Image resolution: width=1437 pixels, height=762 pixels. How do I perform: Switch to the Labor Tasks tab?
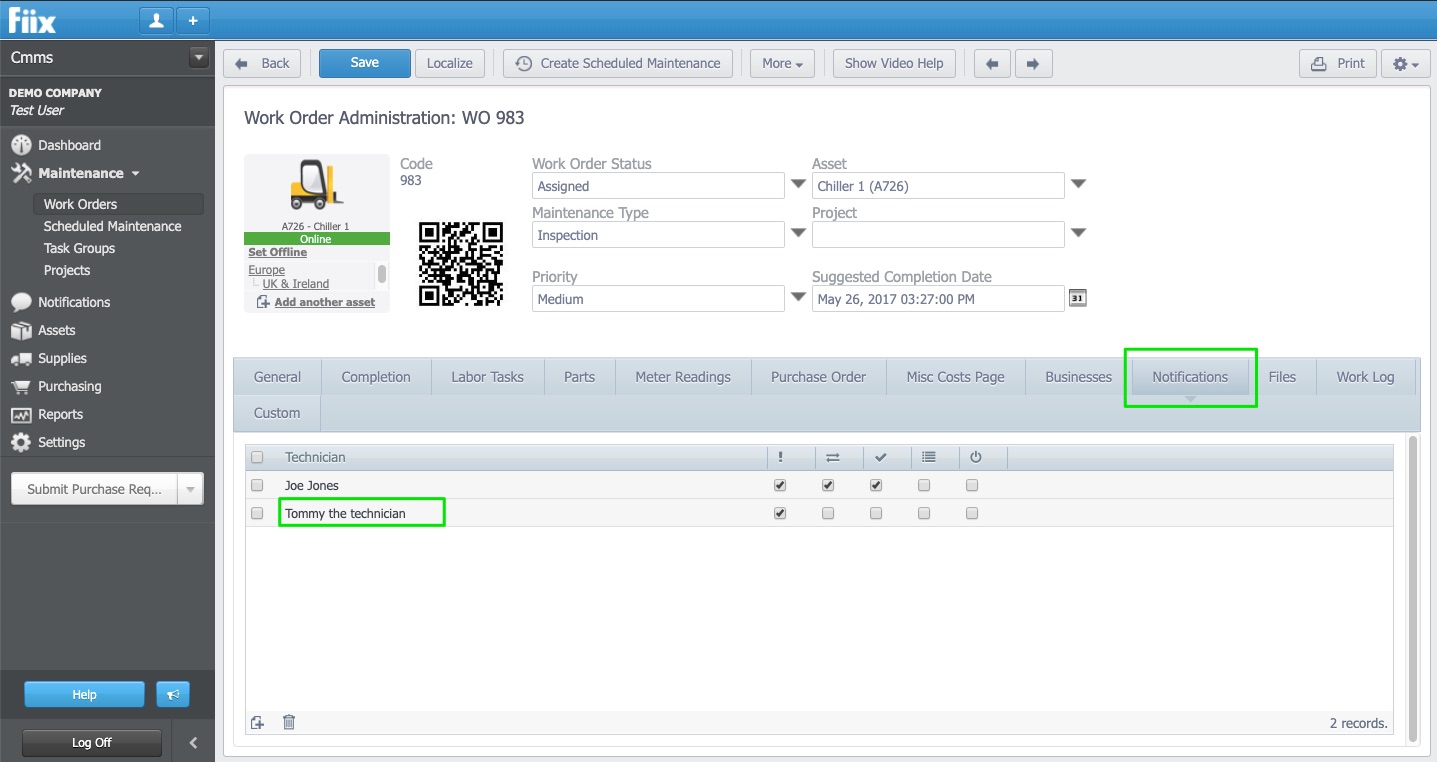pos(487,377)
